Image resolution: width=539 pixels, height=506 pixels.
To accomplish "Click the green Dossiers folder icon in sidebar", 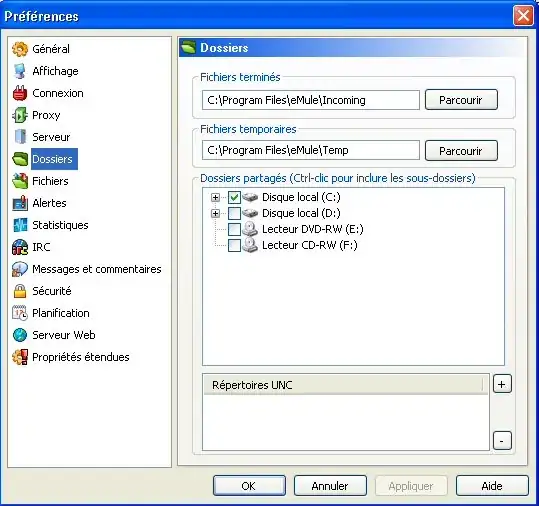I will coord(20,159).
